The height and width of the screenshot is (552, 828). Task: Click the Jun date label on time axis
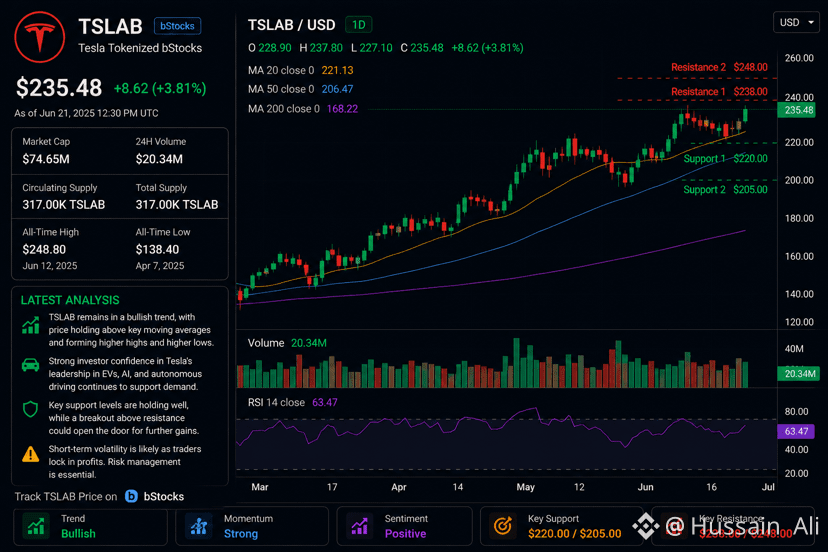[x=645, y=487]
